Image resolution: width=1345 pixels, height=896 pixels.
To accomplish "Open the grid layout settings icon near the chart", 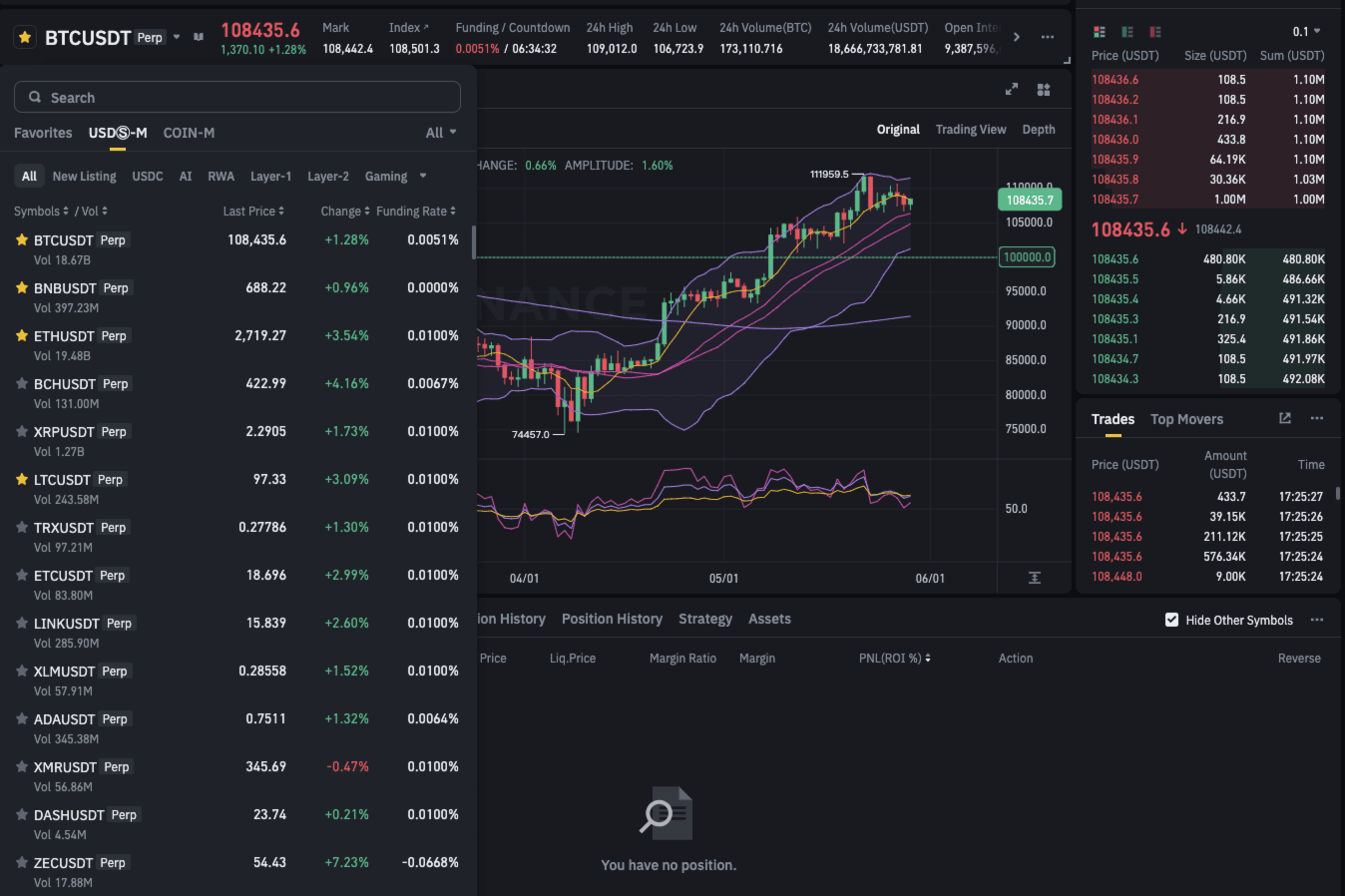I will 1044,89.
